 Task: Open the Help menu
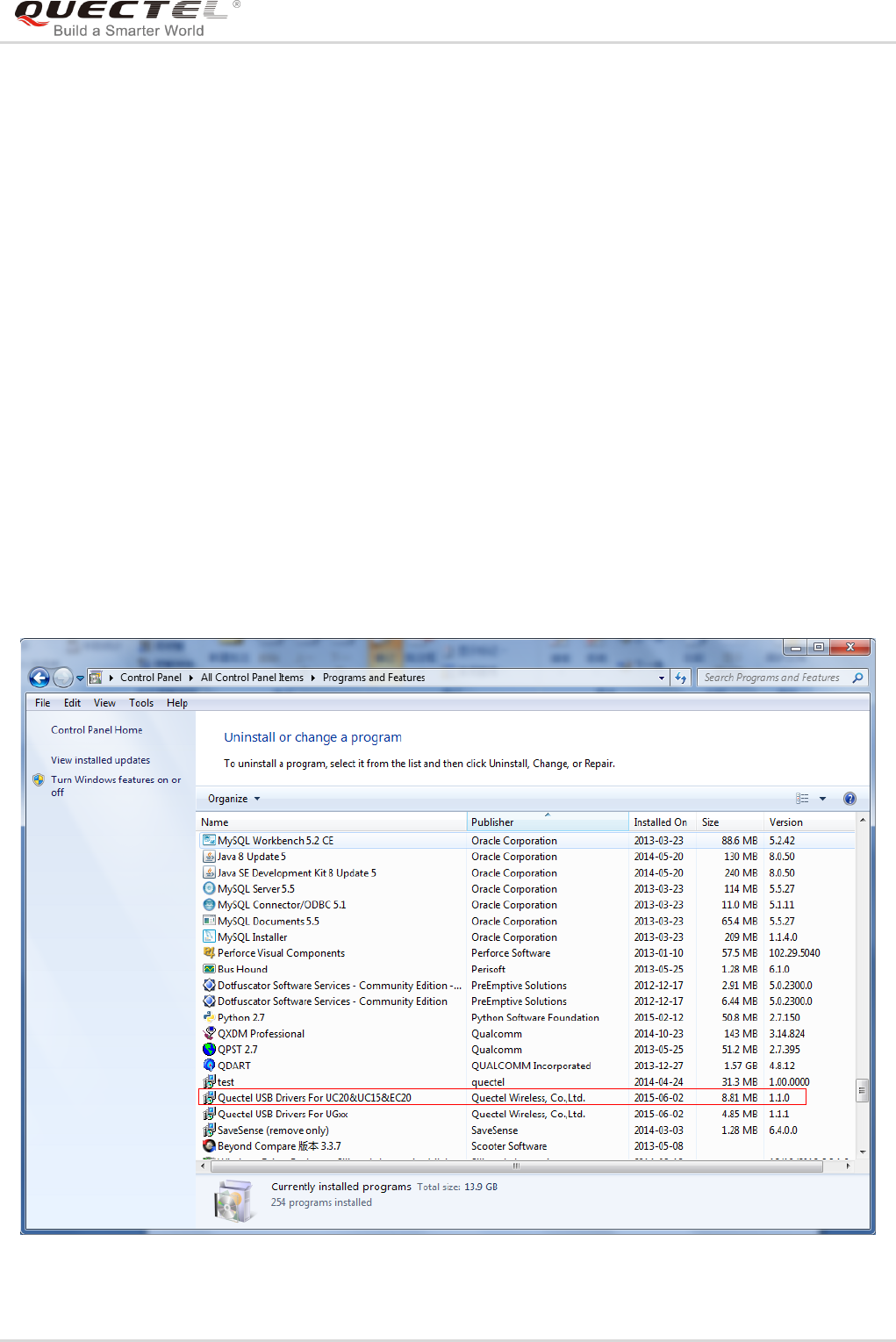pyautogui.click(x=177, y=703)
